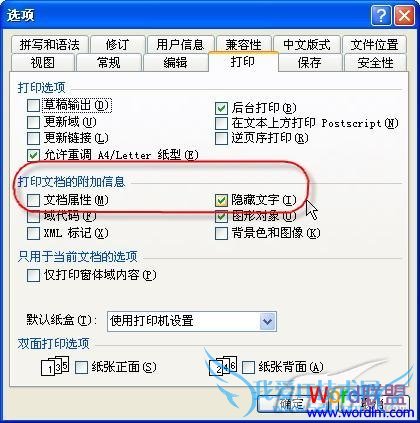Click the 确定 button
420x423 pixels.
tap(292, 404)
